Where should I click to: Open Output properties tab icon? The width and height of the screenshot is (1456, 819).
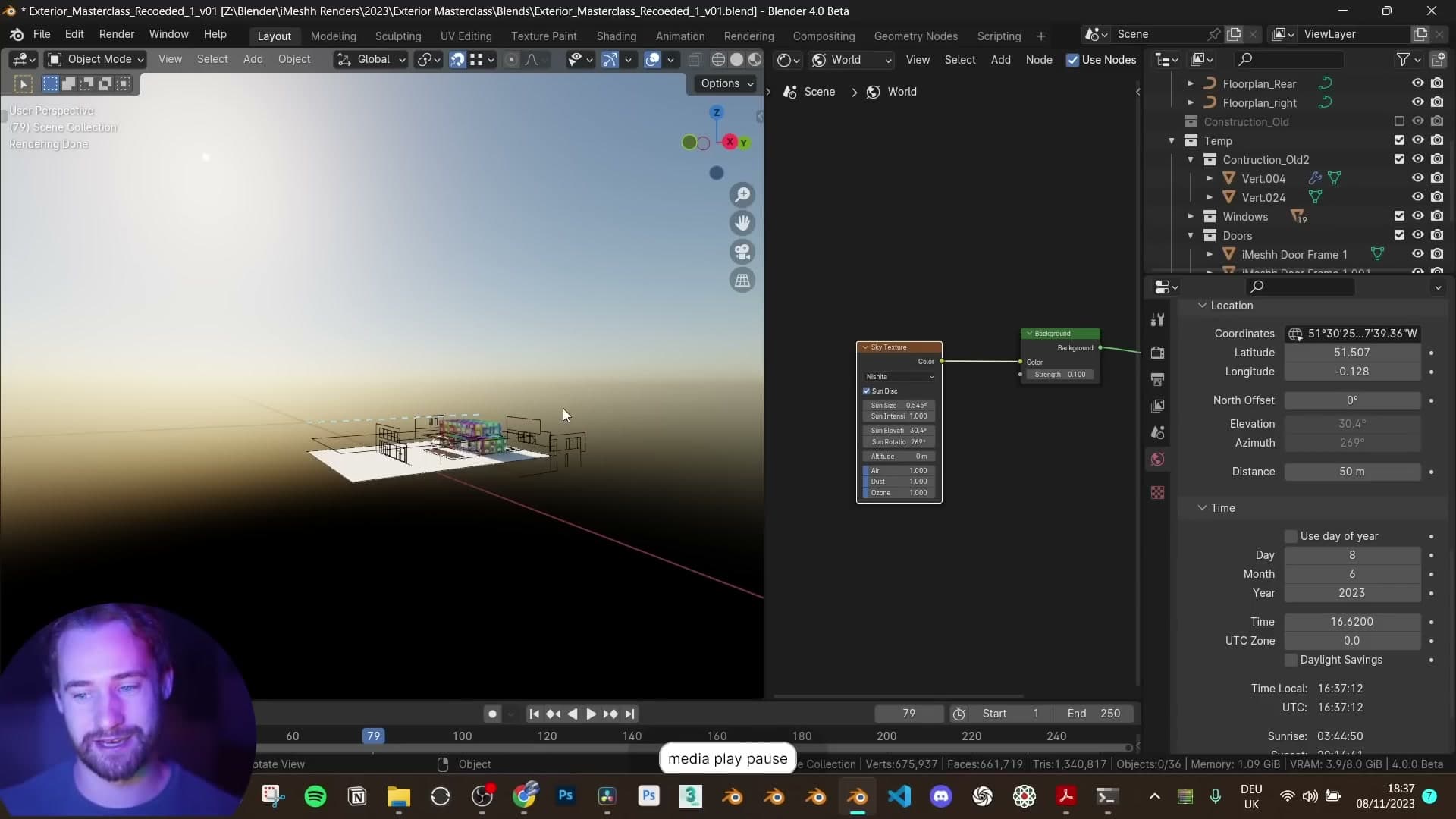pos(1157,379)
